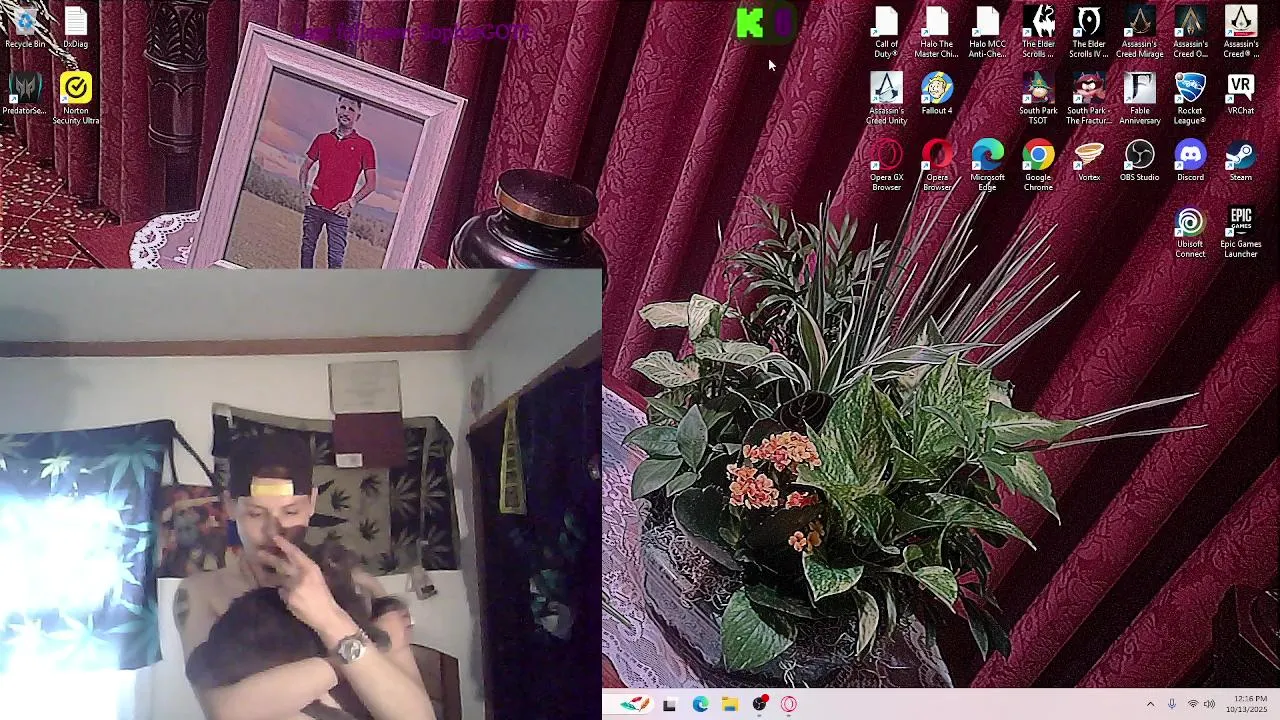Viewport: 1280px width, 720px height.
Task: Select the Call of Duty desktop shortcut
Action: click(886, 33)
